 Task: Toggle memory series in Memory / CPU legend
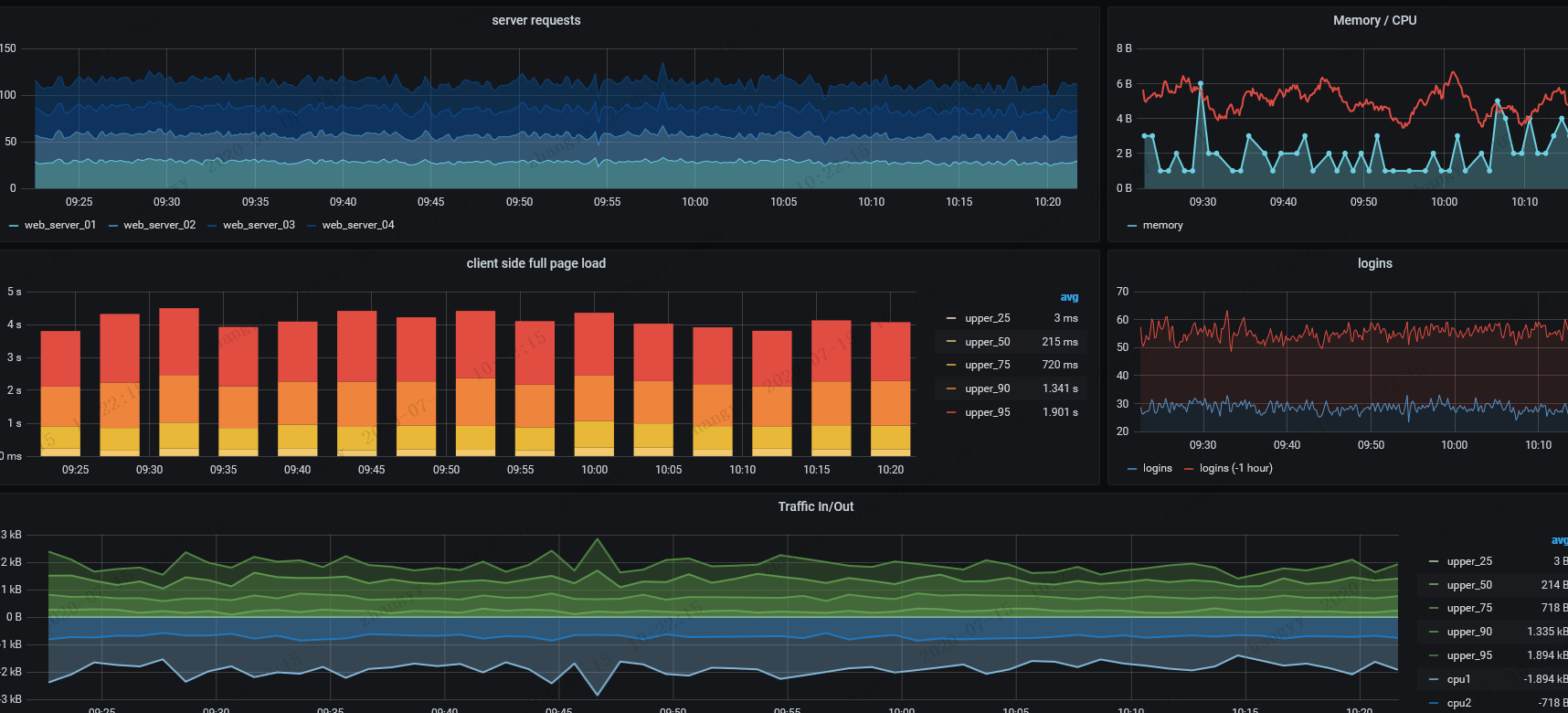click(1162, 225)
